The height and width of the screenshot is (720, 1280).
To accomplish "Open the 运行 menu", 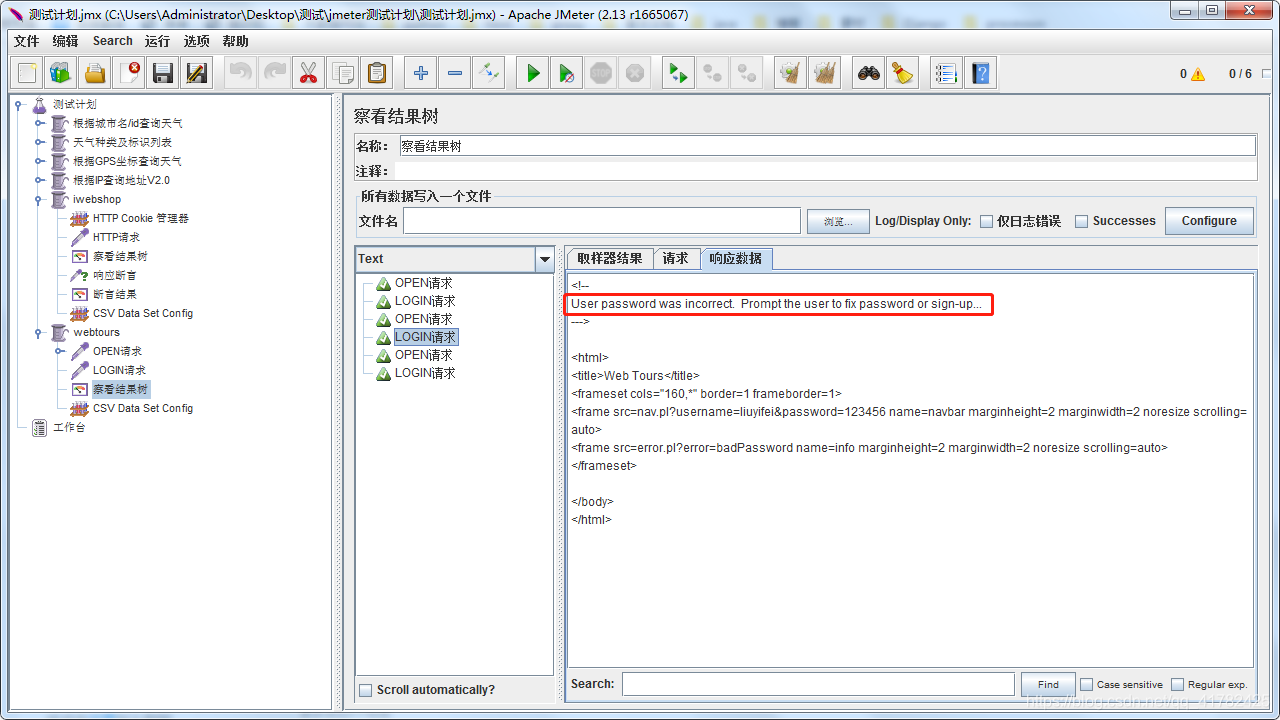I will (x=157, y=41).
